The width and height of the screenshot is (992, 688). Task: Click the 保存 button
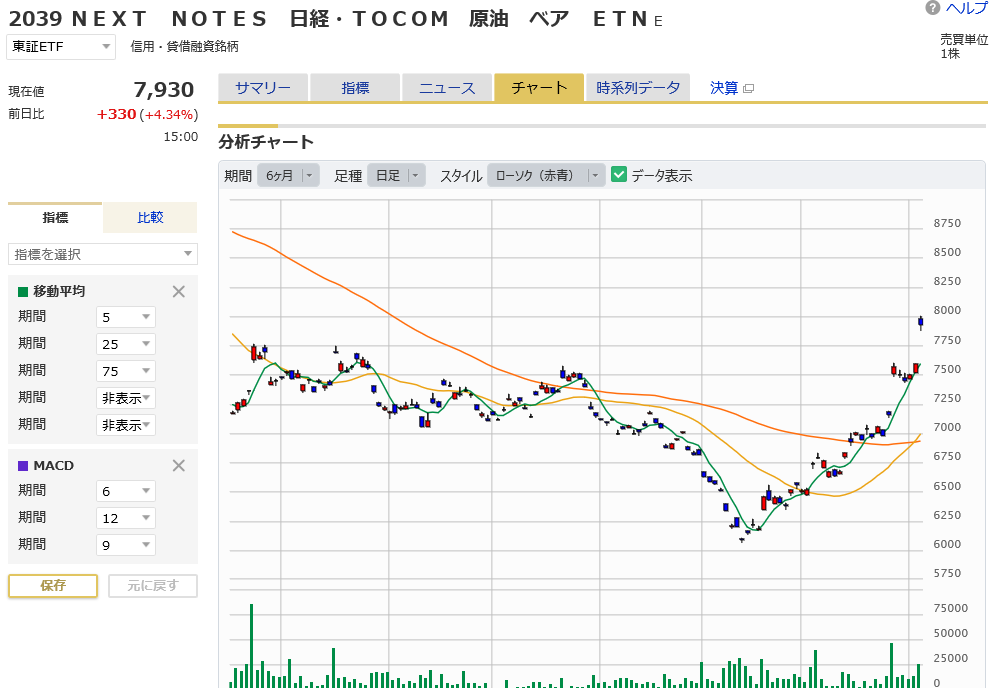(x=53, y=585)
